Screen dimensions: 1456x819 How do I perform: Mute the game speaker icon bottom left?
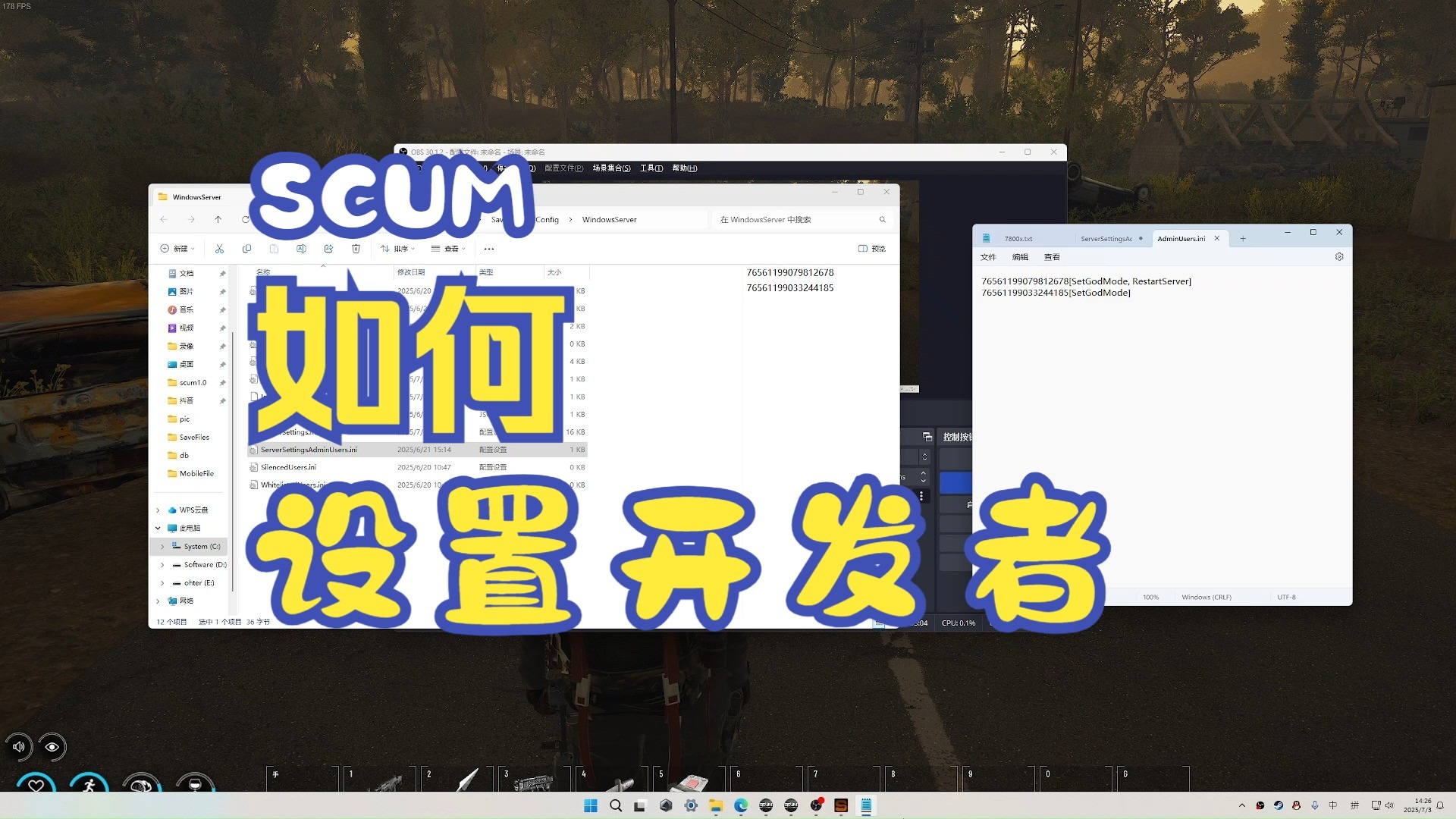(x=18, y=747)
